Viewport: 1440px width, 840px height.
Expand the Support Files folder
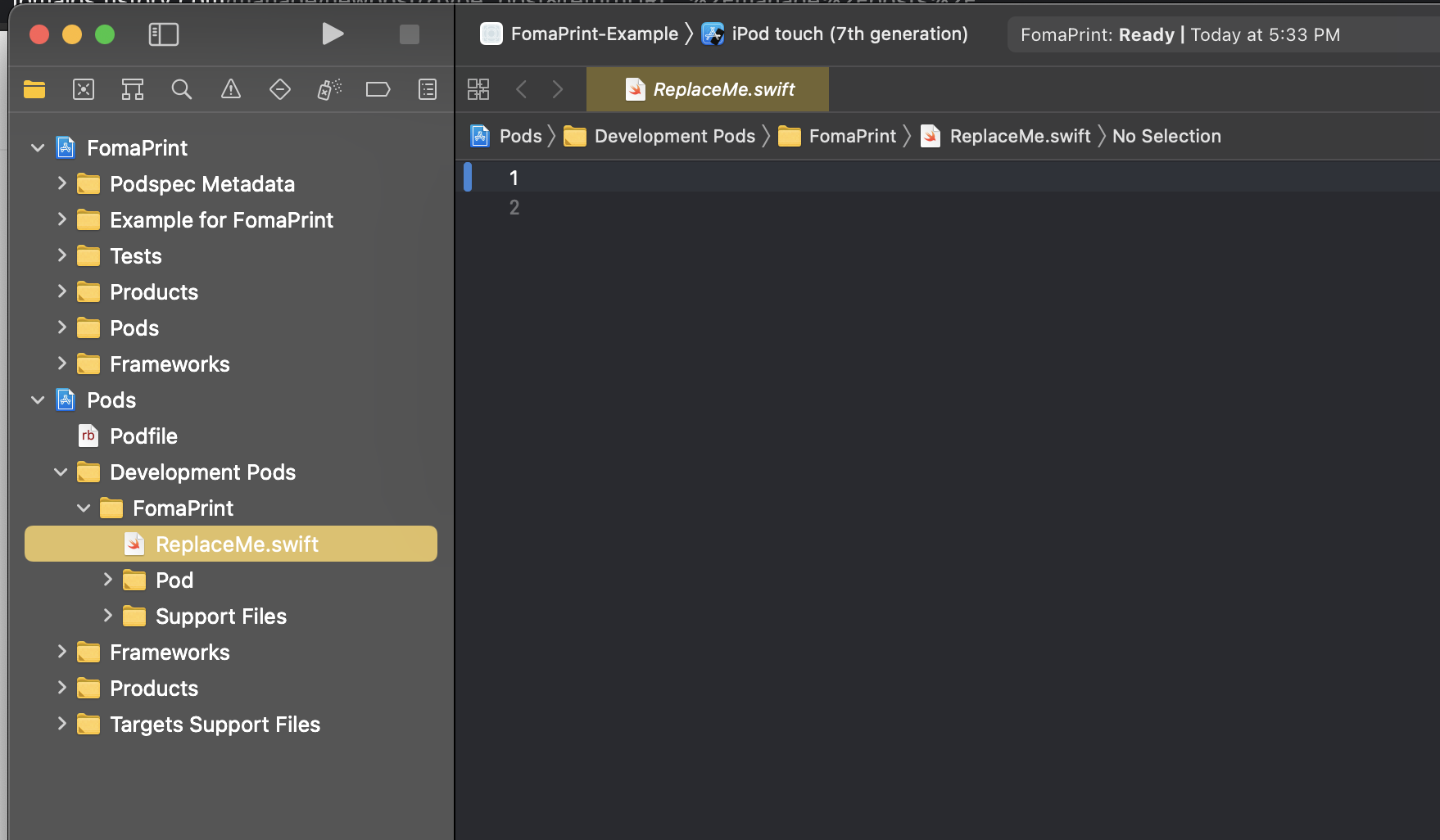107,616
